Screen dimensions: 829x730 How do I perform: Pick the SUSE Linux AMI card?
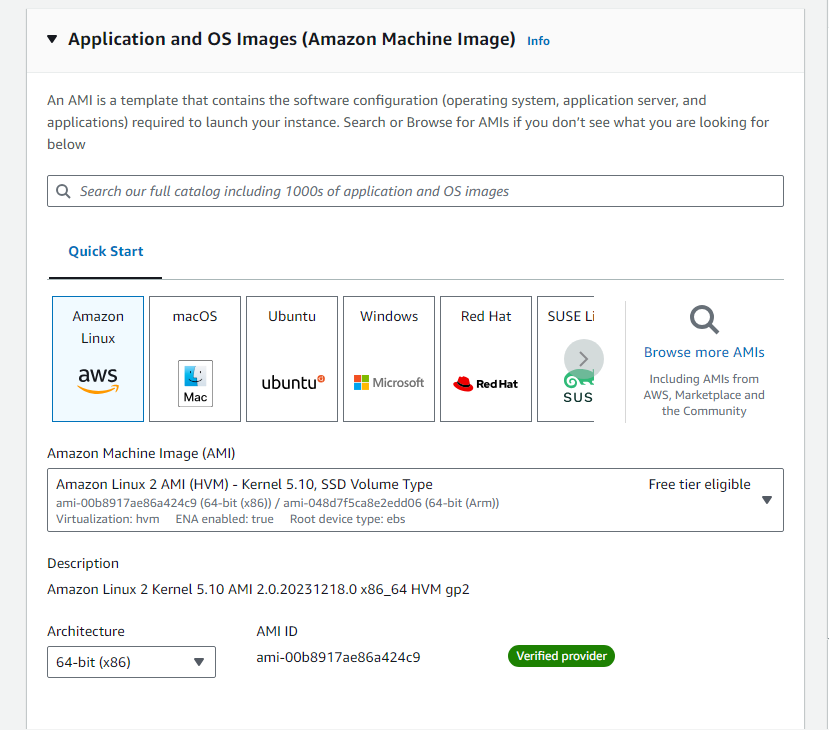click(565, 359)
